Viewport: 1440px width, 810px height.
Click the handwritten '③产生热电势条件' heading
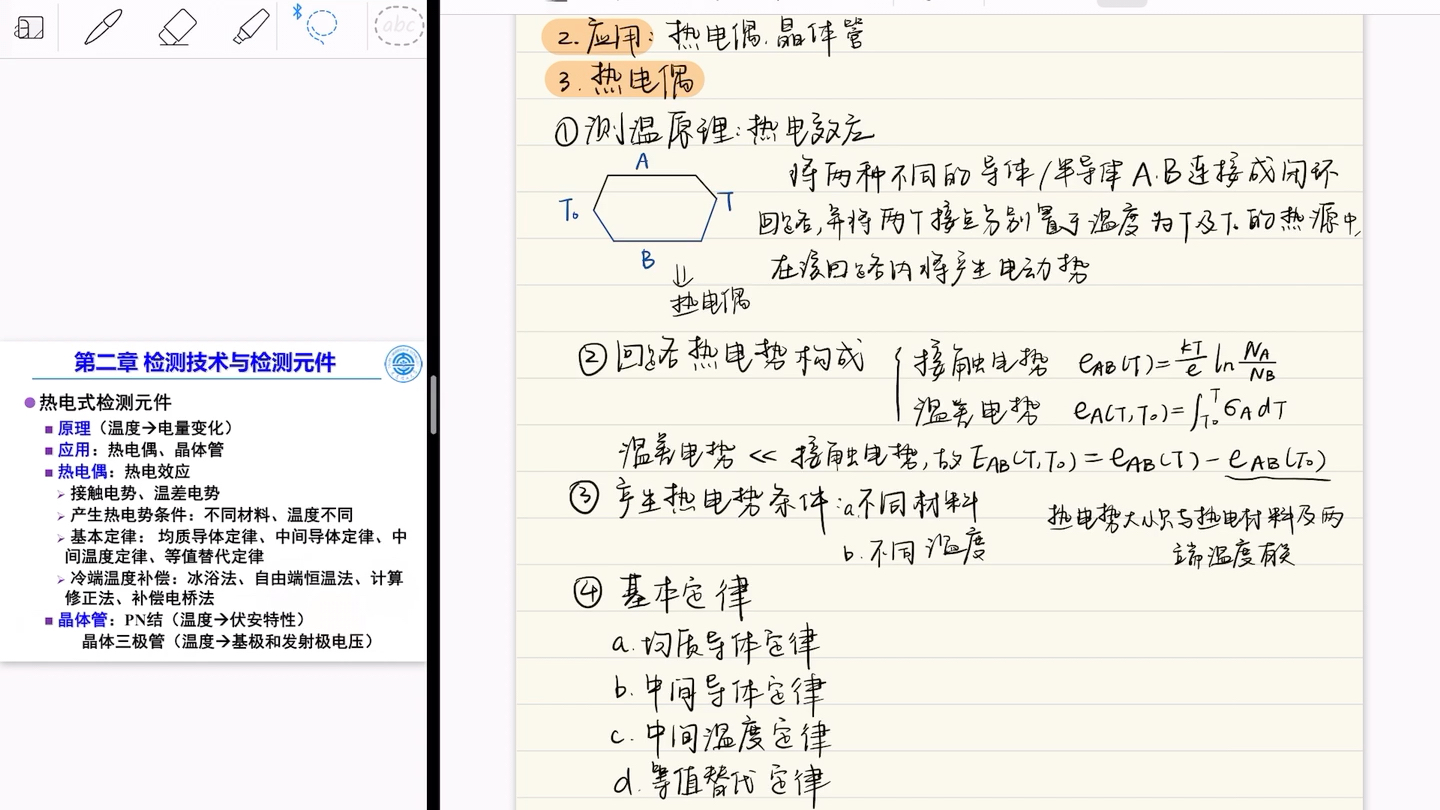(705, 500)
